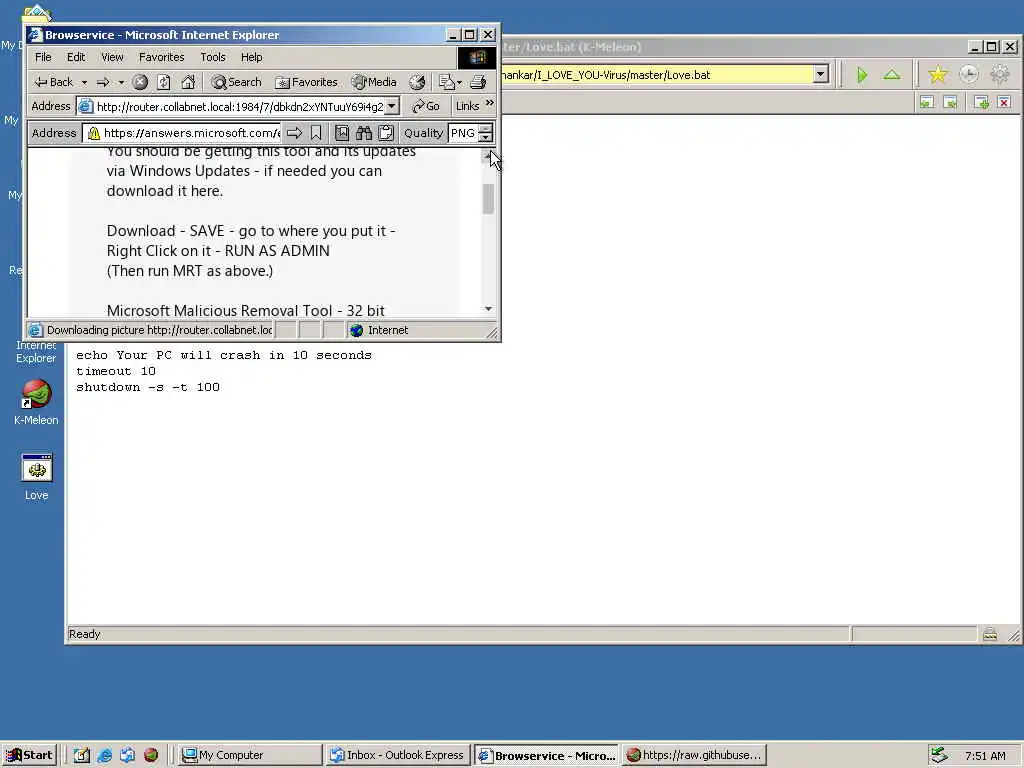
Task: Open the Search pane in IE
Action: pyautogui.click(x=236, y=82)
